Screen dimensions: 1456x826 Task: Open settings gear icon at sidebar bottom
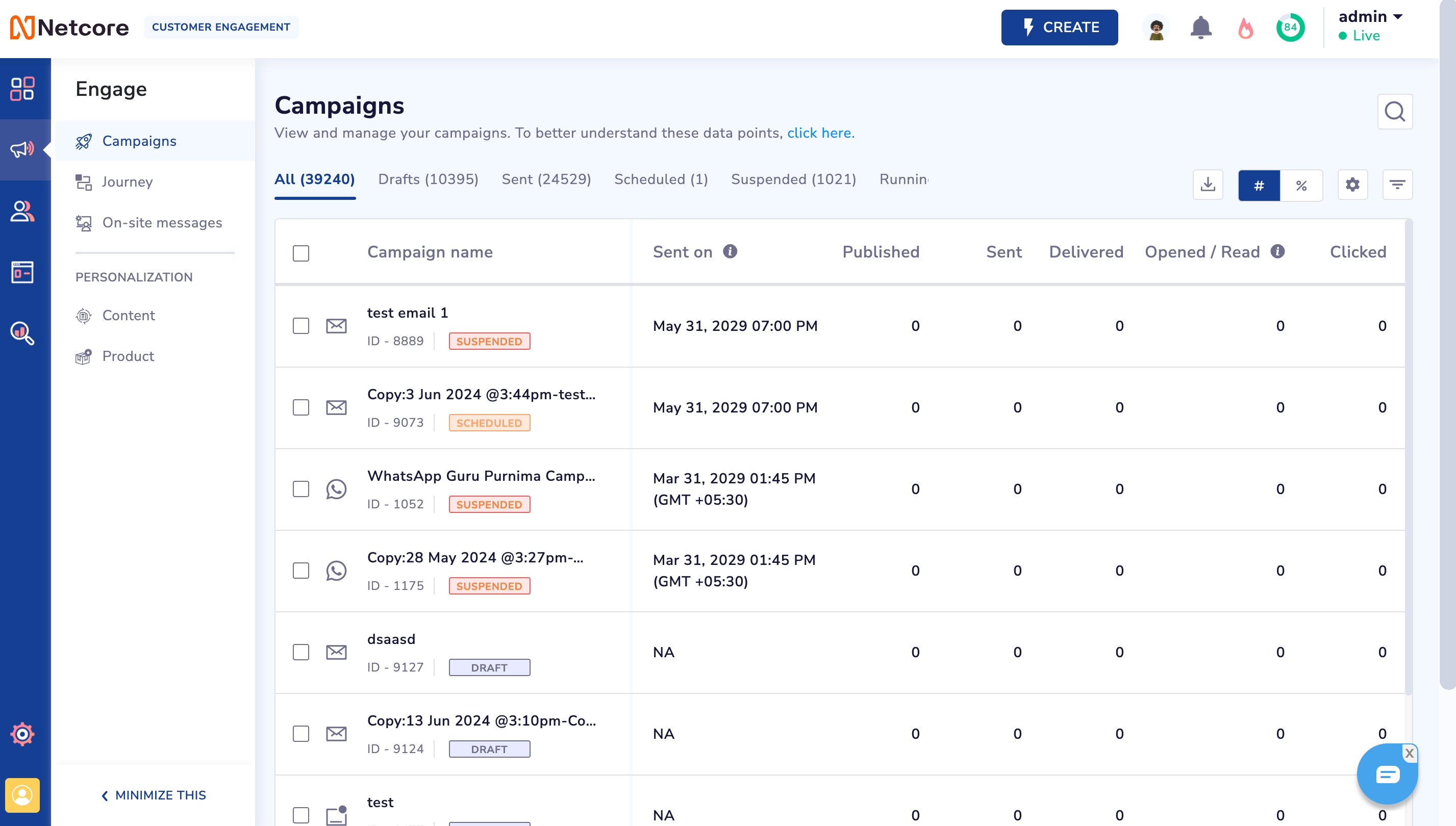tap(22, 734)
